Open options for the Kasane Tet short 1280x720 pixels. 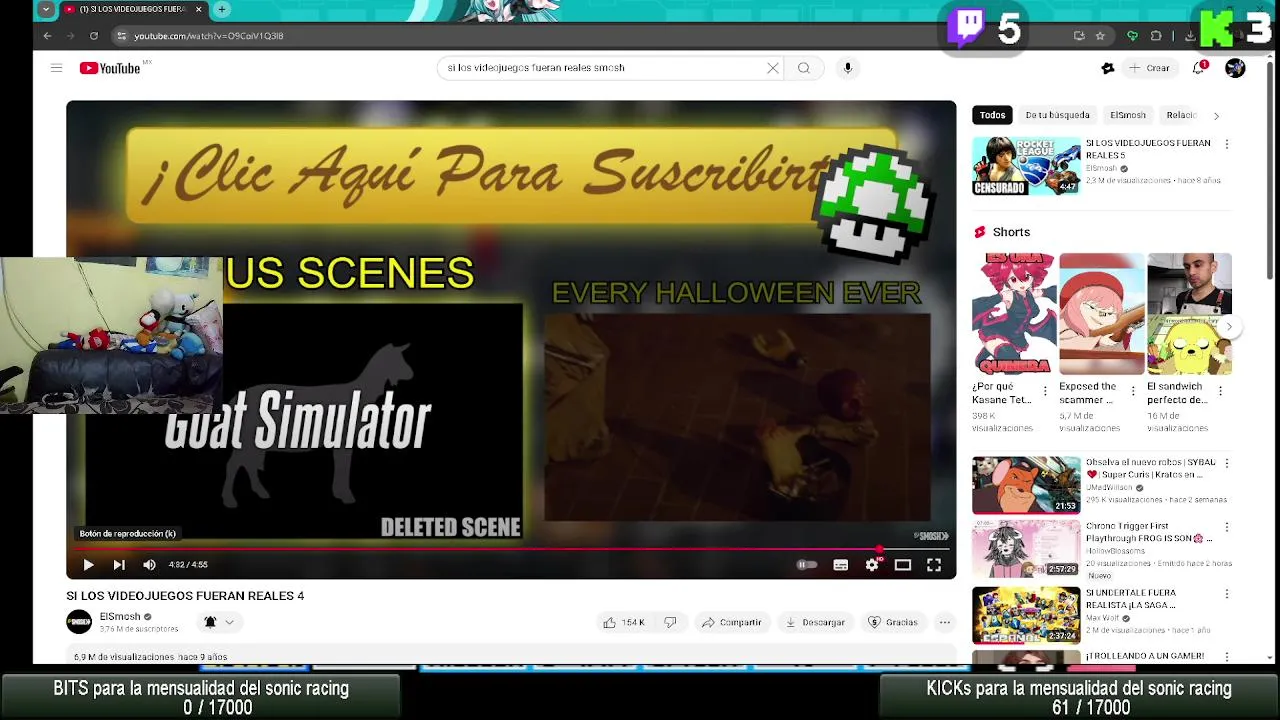coord(1046,391)
